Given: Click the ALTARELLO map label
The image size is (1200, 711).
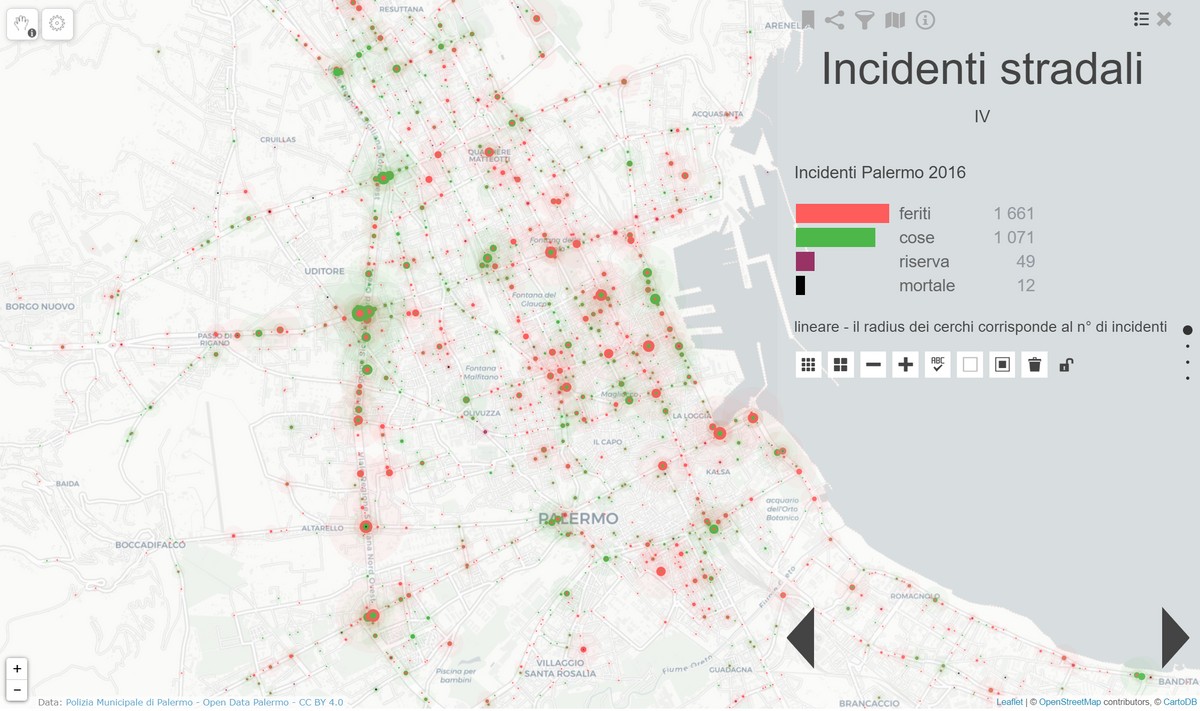Looking at the screenshot, I should tap(323, 528).
